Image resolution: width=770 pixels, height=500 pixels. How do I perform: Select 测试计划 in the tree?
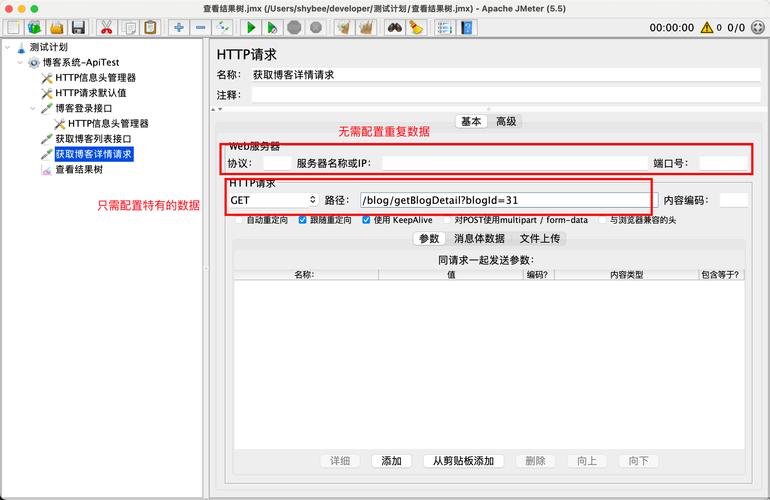(49, 47)
